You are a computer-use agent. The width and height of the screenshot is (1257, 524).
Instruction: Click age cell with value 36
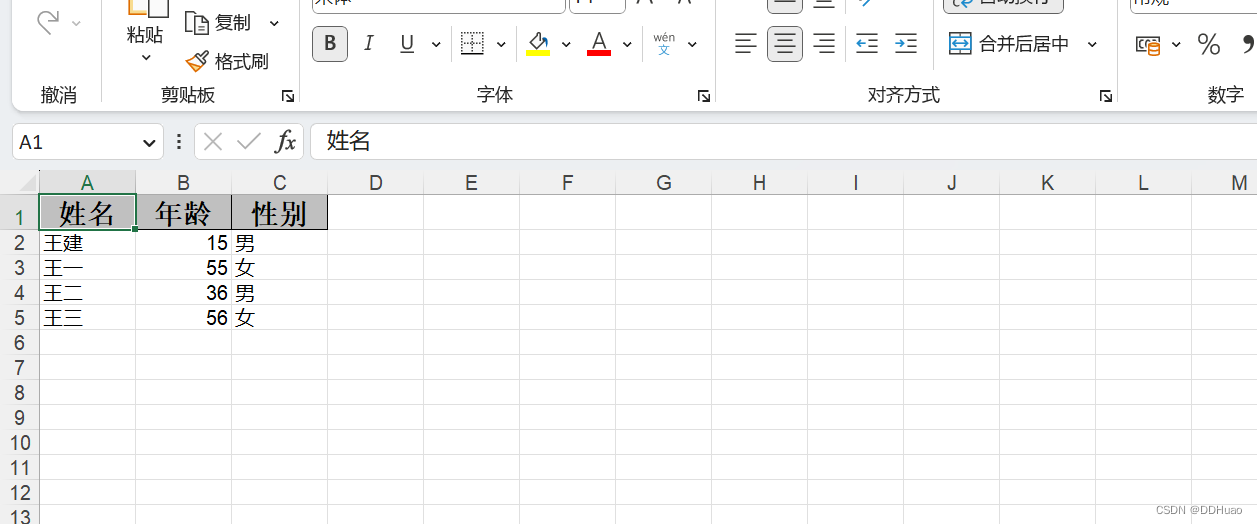point(183,293)
